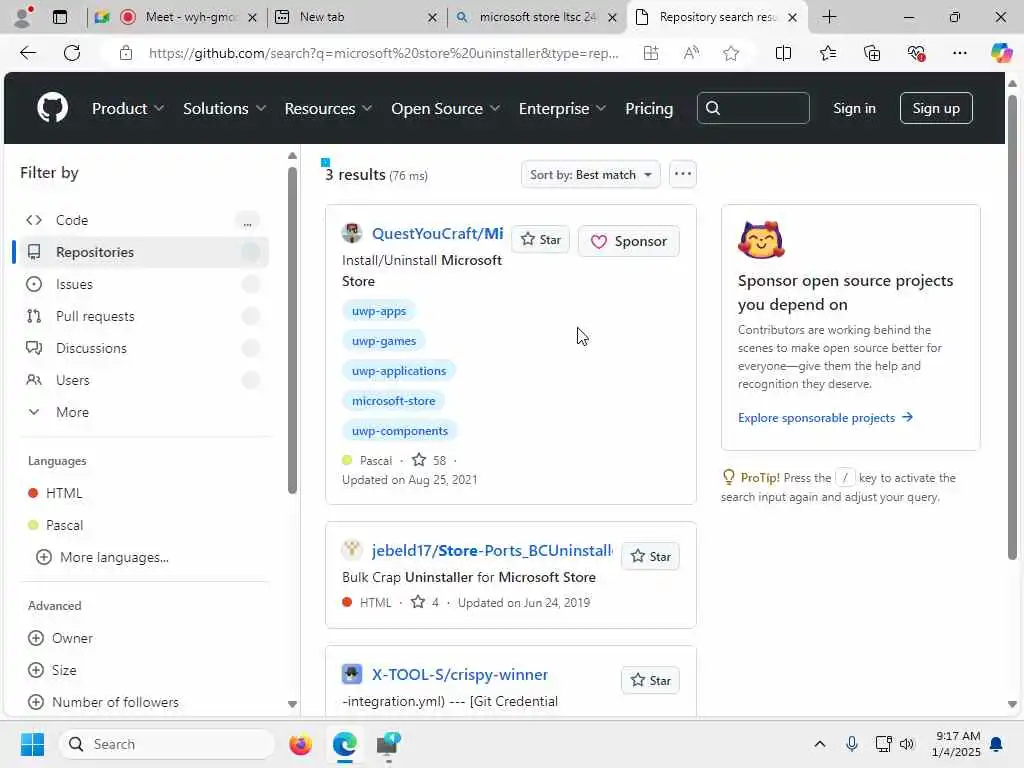Image resolution: width=1024 pixels, height=768 pixels.
Task: Open Favorites list icon
Action: pos(827,53)
